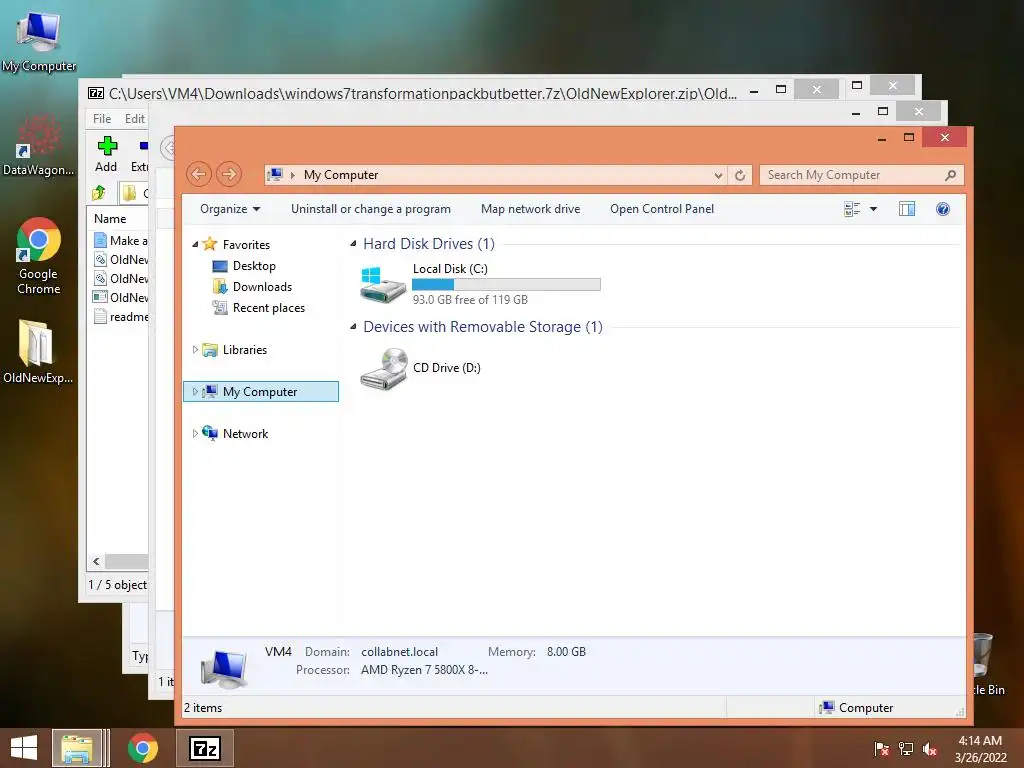Select the Make a file entry in 7-Zip

[121, 240]
